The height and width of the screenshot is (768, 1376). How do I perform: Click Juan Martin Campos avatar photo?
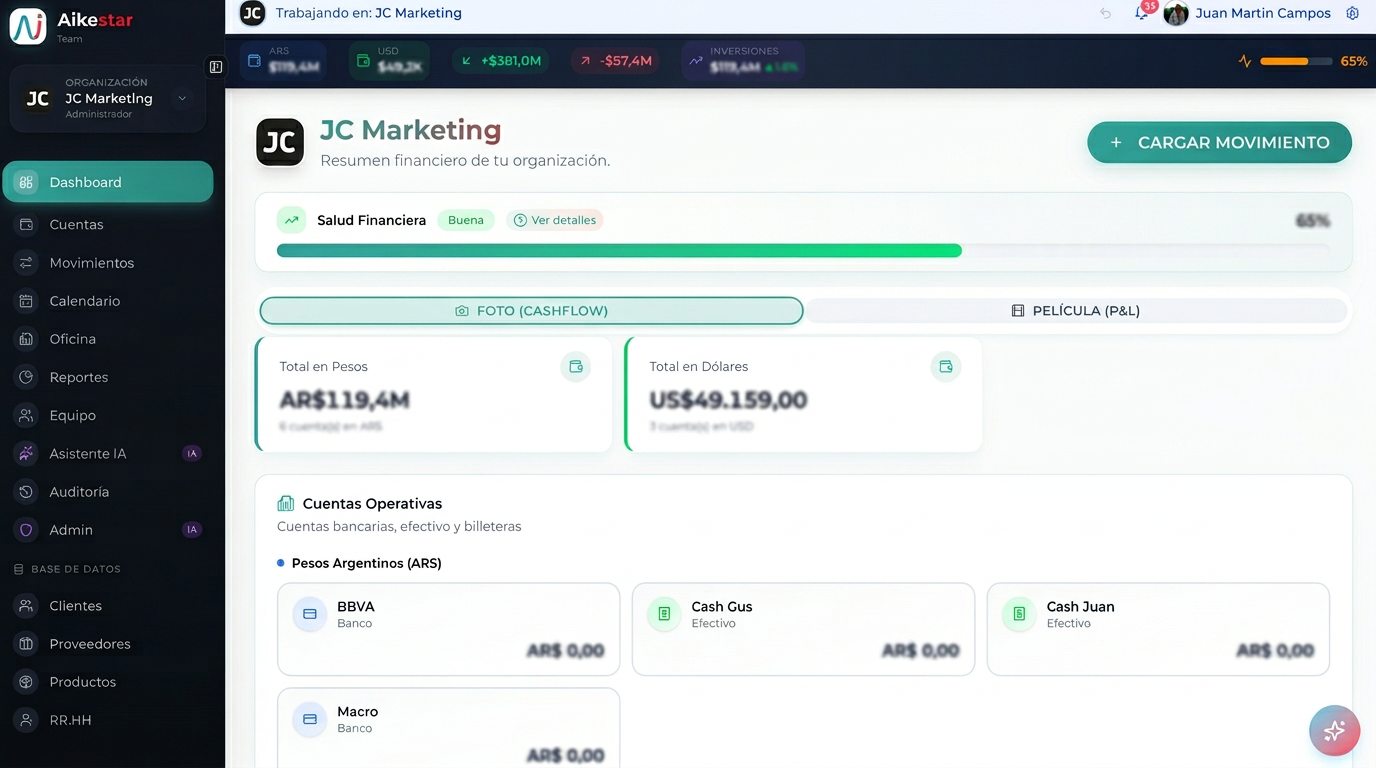click(x=1176, y=13)
